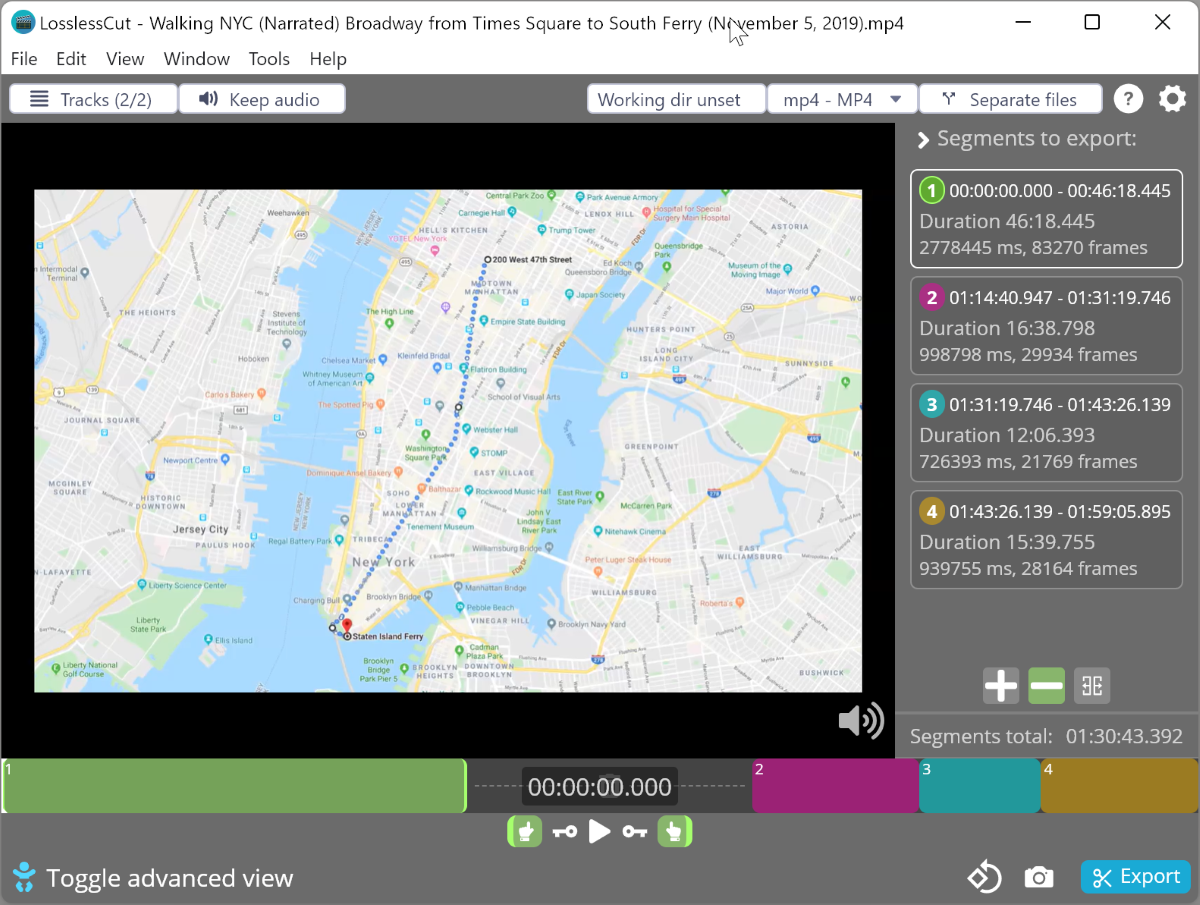Toggle Keep audio setting

coord(262,99)
